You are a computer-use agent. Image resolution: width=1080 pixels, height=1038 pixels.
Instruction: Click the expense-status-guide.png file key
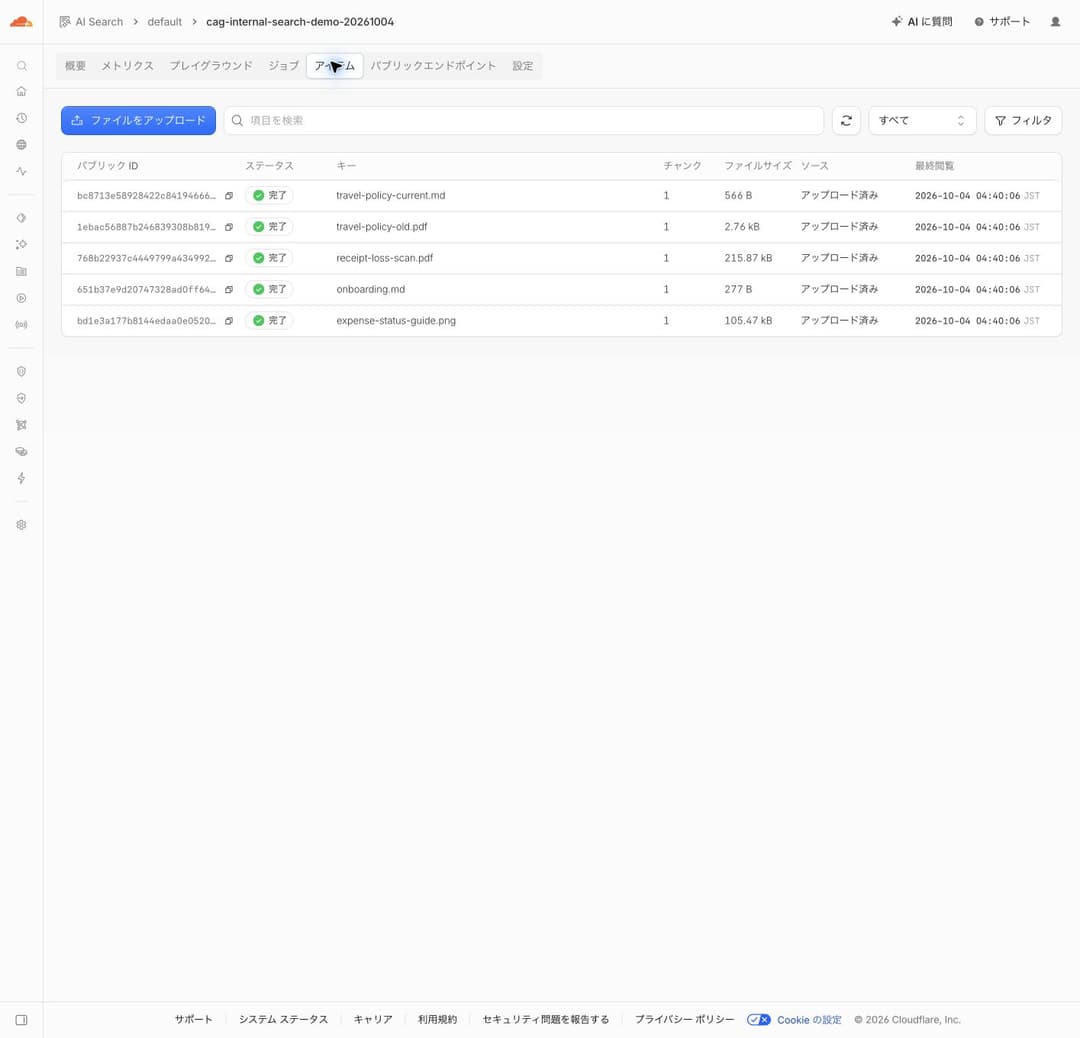(x=396, y=321)
